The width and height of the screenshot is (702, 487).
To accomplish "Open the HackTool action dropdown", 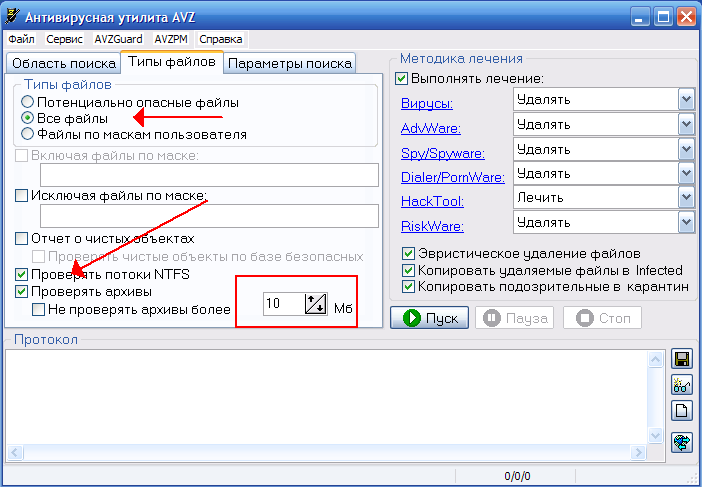I will pos(686,197).
